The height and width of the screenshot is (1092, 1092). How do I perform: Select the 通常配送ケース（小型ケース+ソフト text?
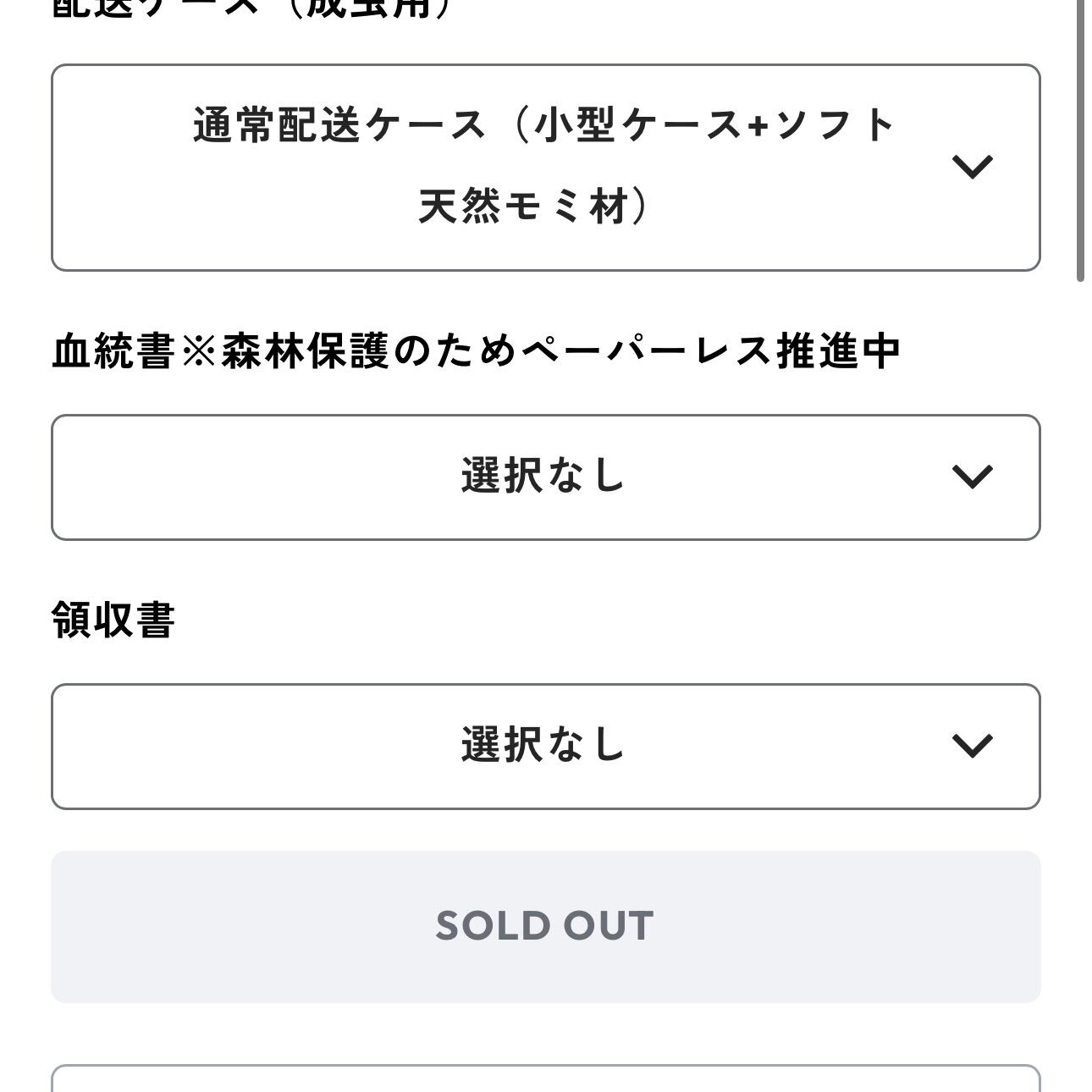(x=543, y=125)
